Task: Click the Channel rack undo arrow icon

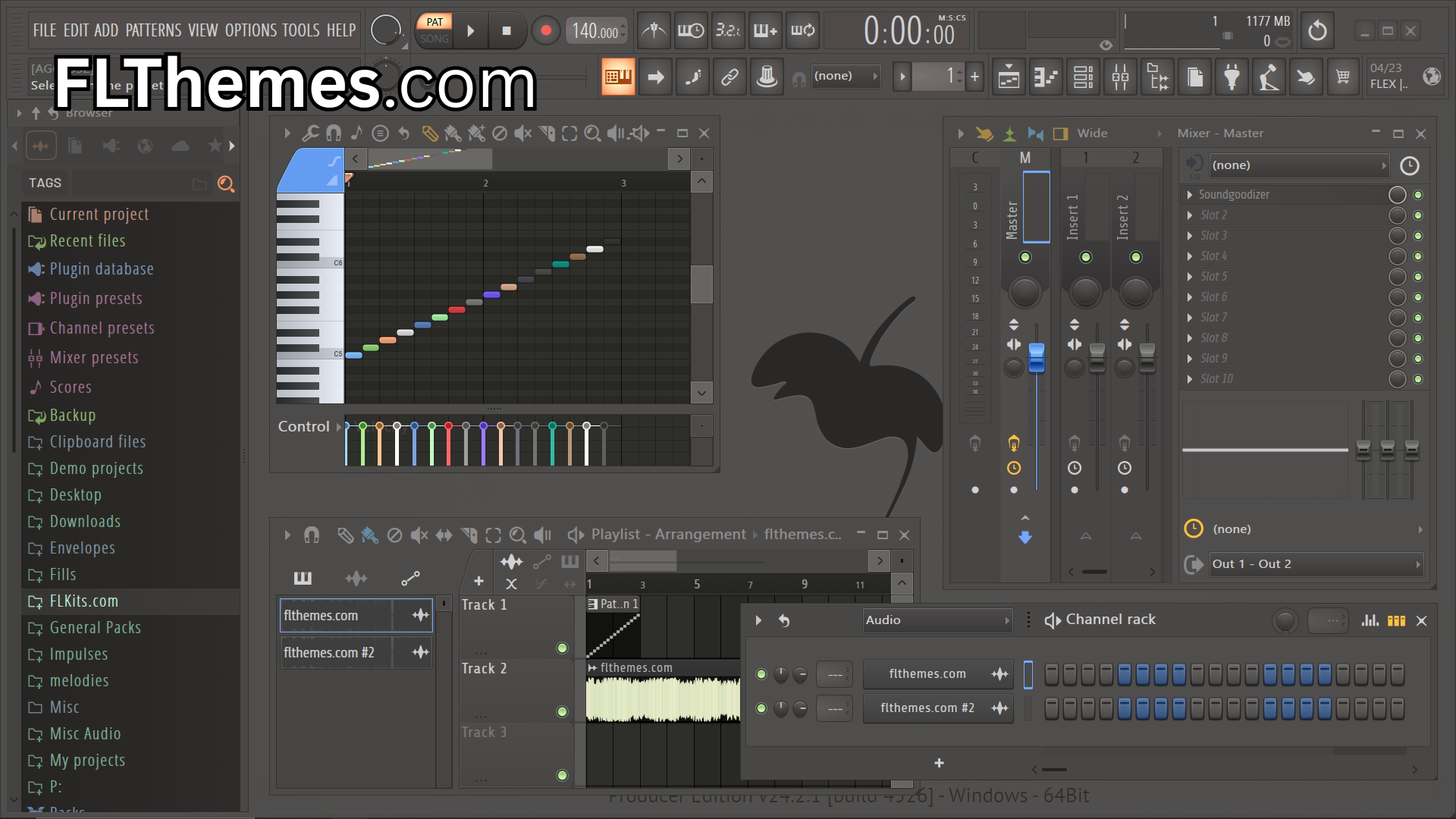Action: pyautogui.click(x=784, y=620)
